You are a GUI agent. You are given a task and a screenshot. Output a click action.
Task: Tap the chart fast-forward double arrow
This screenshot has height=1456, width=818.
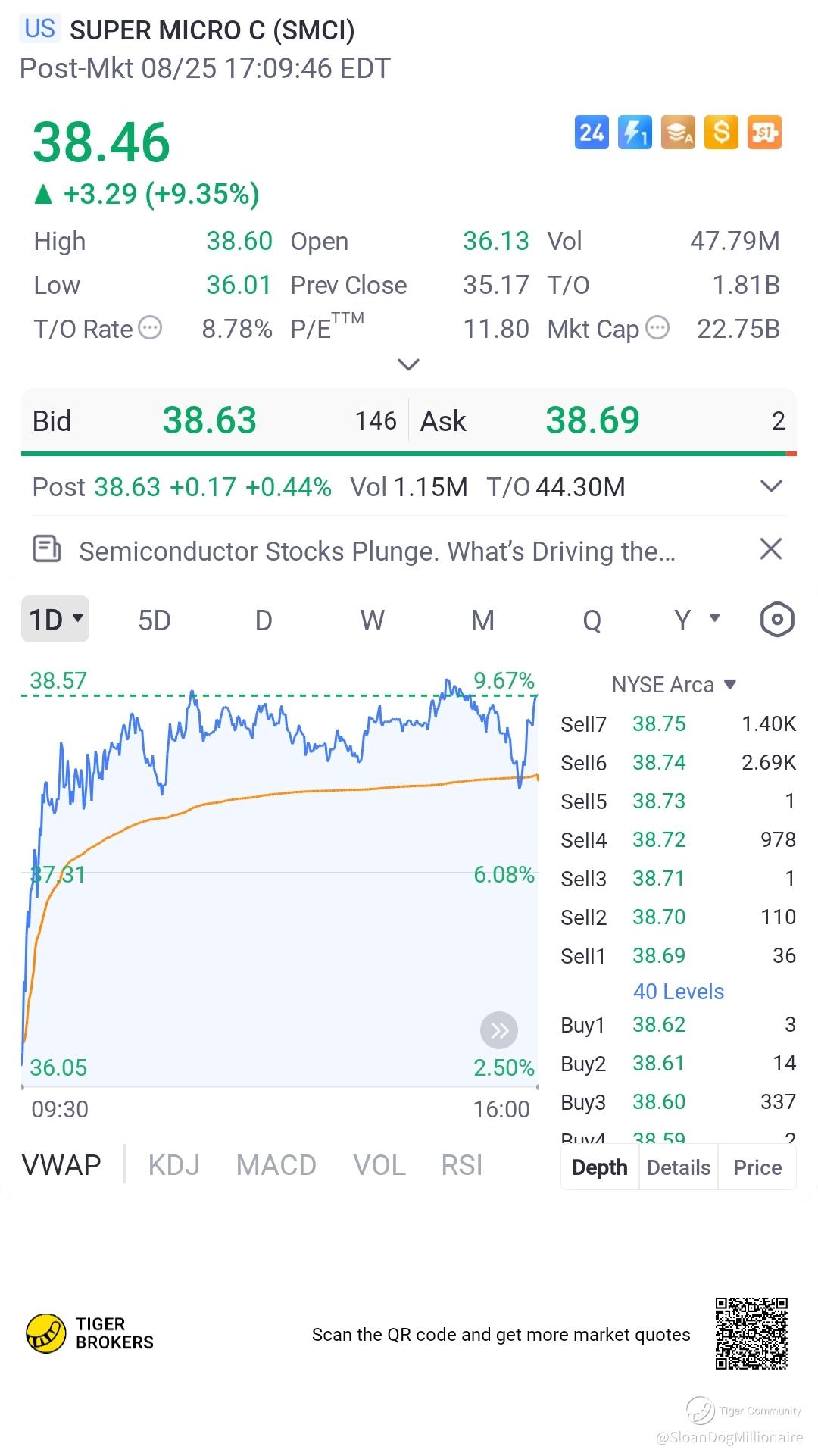[499, 1030]
